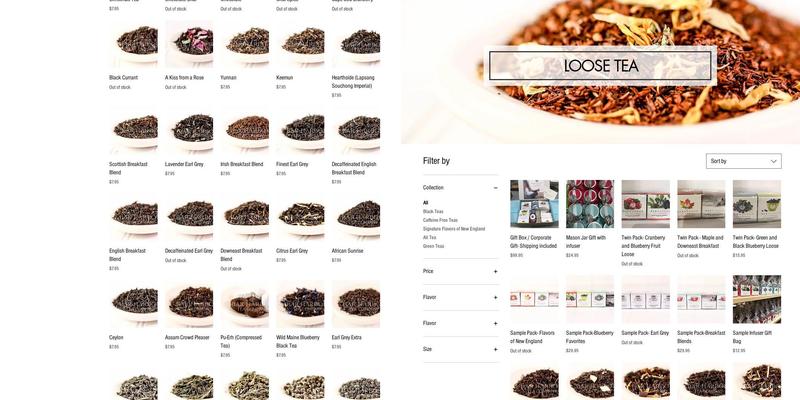Viewport: 800px width, 400px height.
Task: Collapse the Collection filter section
Action: point(495,188)
